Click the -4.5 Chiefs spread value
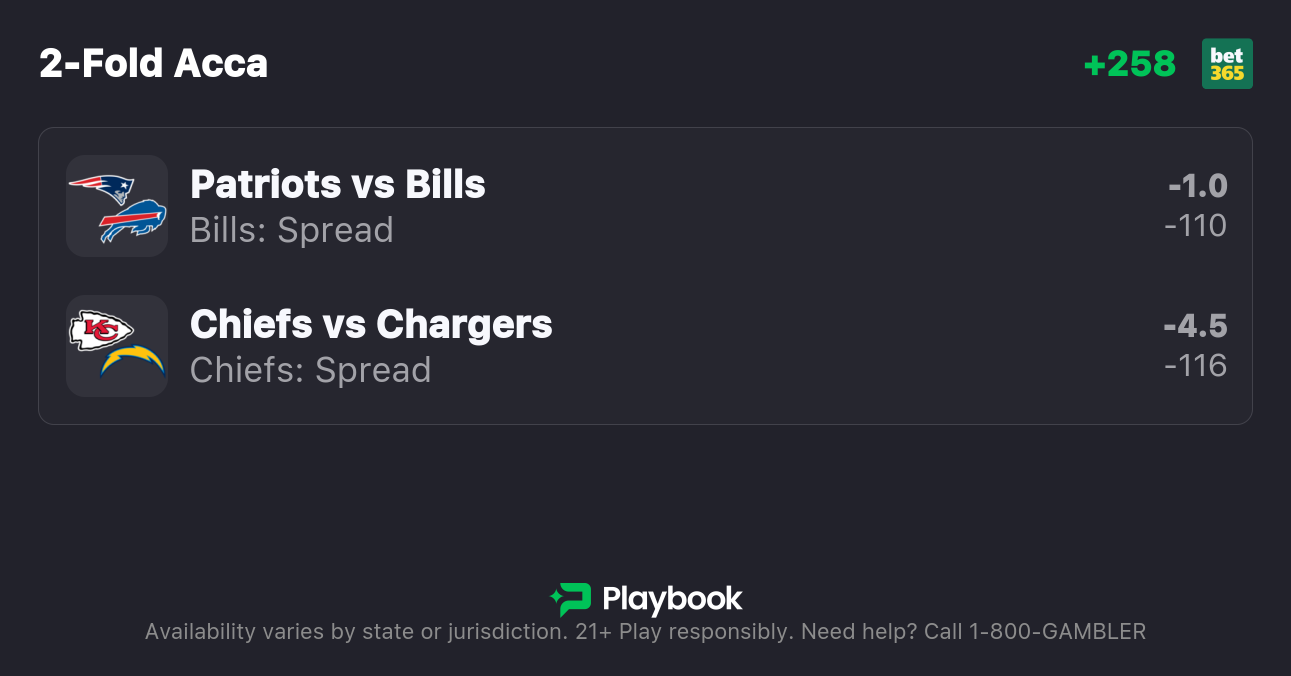The height and width of the screenshot is (676, 1291). click(x=1195, y=326)
